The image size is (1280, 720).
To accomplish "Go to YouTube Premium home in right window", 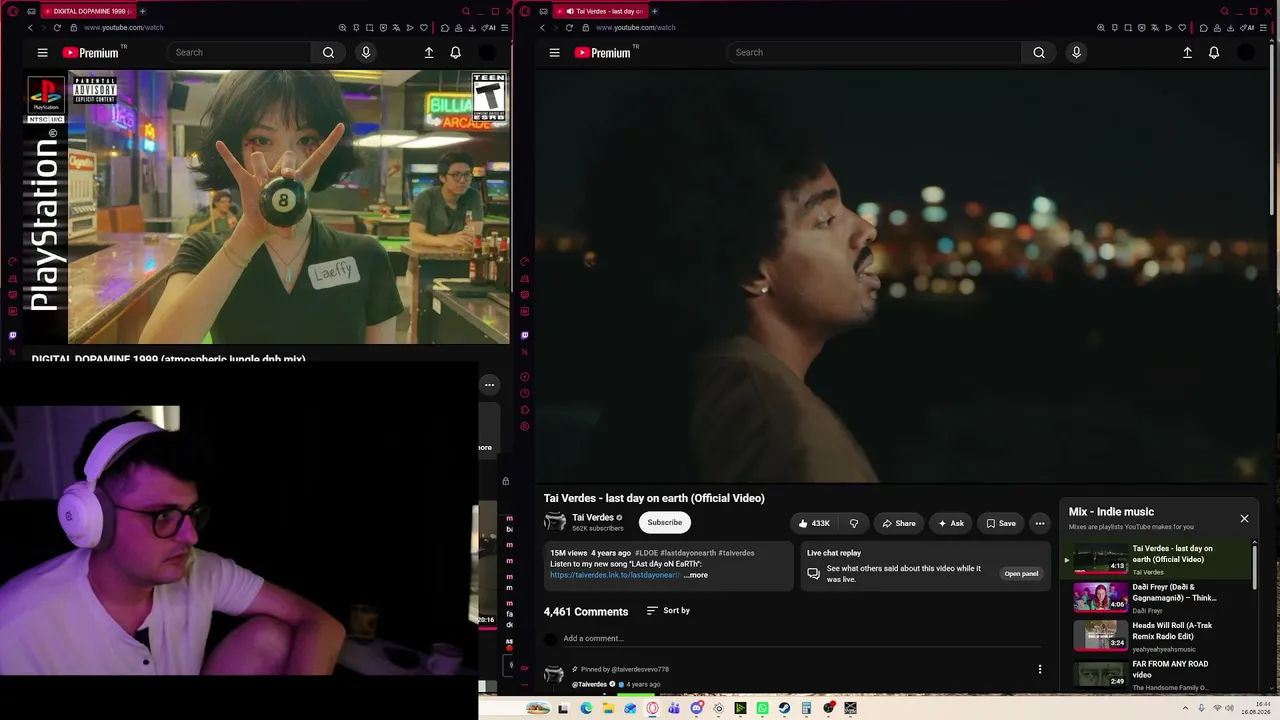I will (604, 53).
